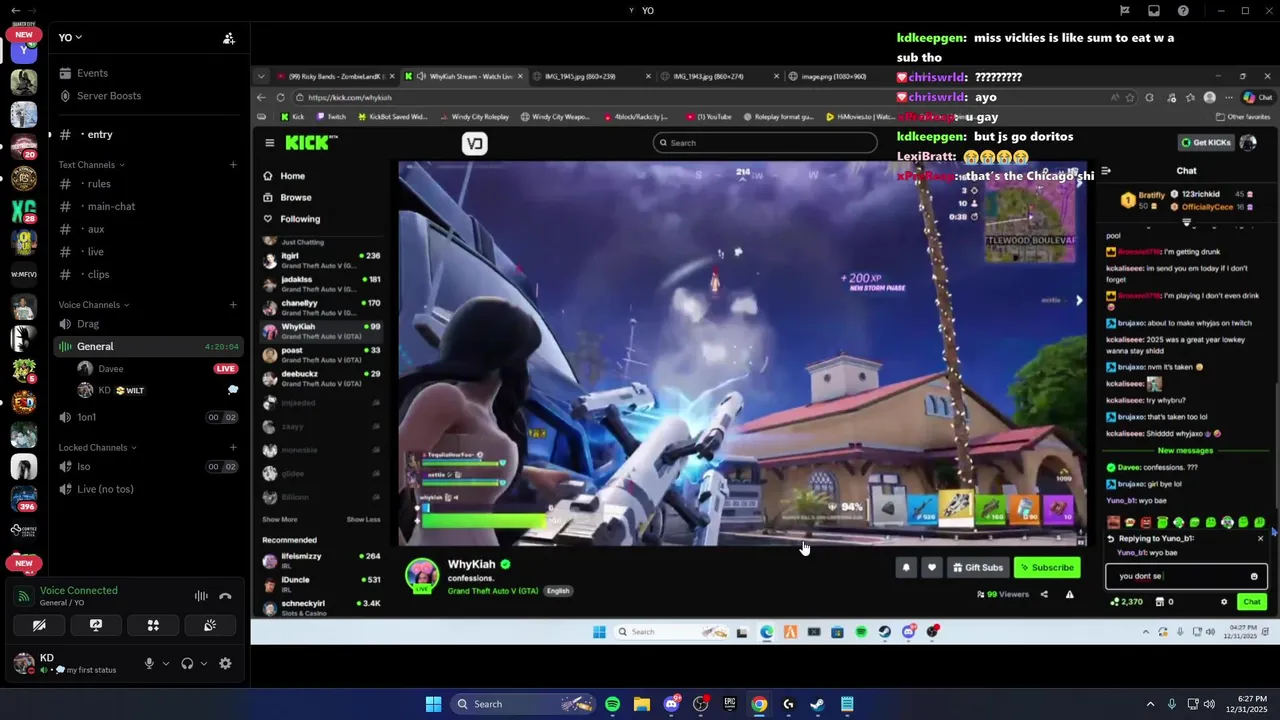This screenshot has width=1280, height=720.
Task: Click the Kick follow heart button
Action: tap(932, 568)
